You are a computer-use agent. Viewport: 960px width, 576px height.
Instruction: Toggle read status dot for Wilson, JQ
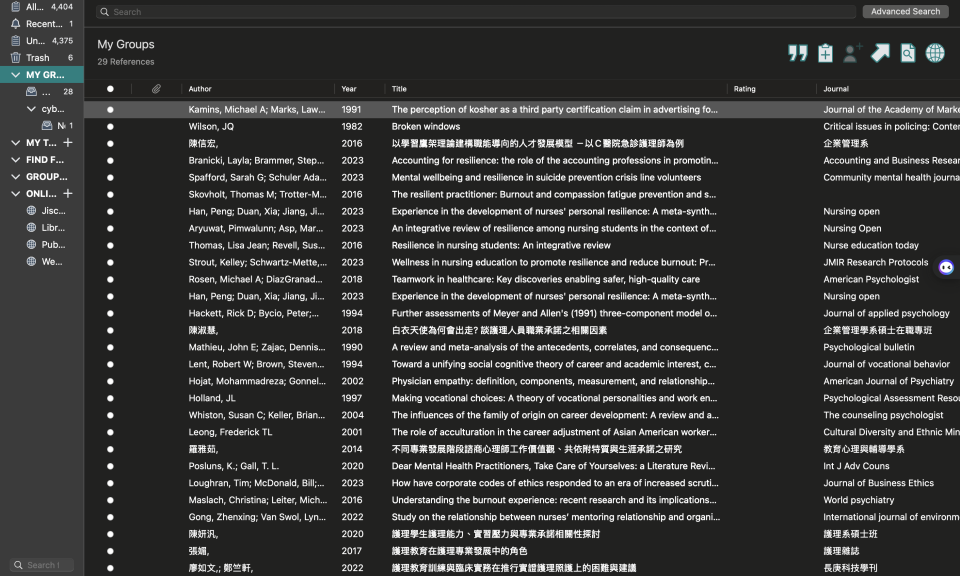click(x=110, y=127)
